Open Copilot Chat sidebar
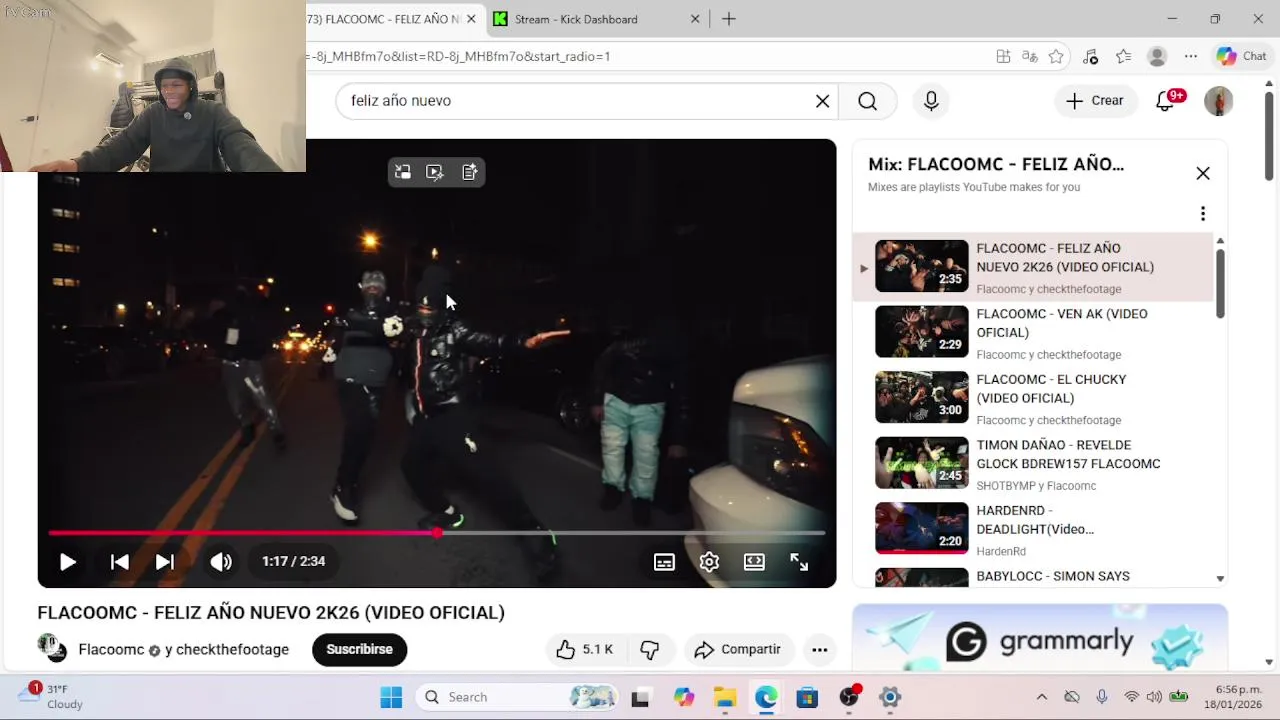This screenshot has height=720, width=1280. (1241, 57)
